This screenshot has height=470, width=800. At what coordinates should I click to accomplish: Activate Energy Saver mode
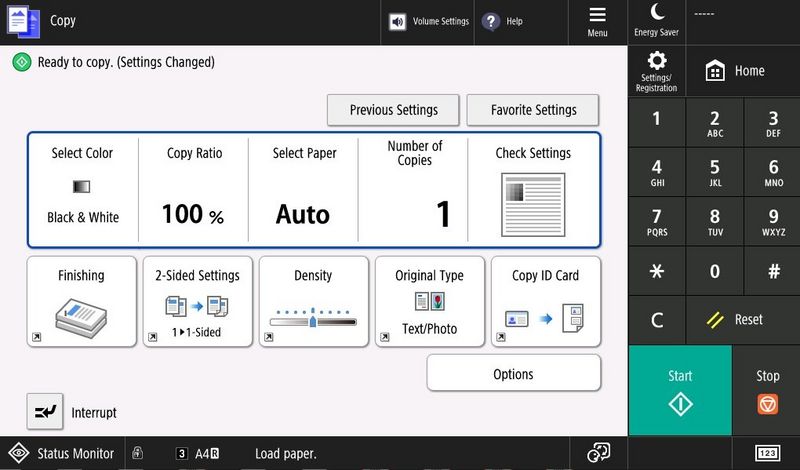click(656, 20)
